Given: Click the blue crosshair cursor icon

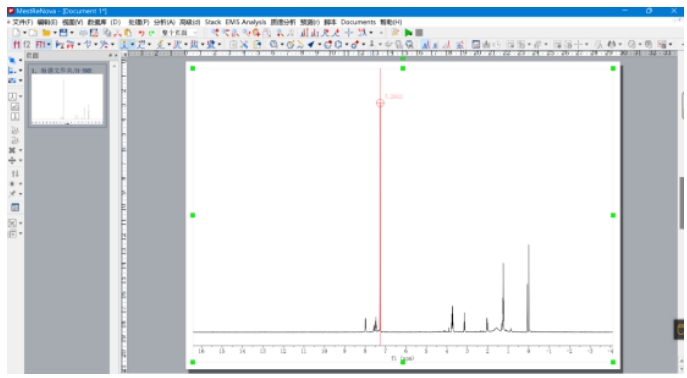Looking at the screenshot, I should coord(349,32).
